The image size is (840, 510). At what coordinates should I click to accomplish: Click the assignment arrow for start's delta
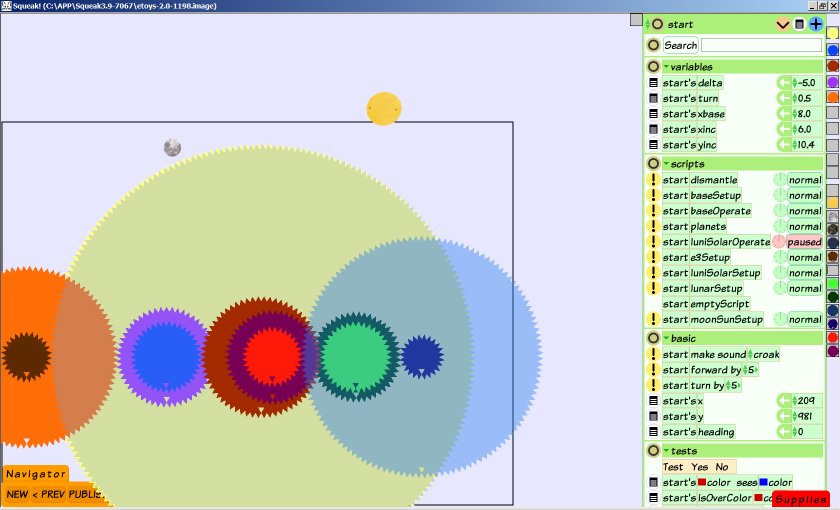click(x=784, y=83)
